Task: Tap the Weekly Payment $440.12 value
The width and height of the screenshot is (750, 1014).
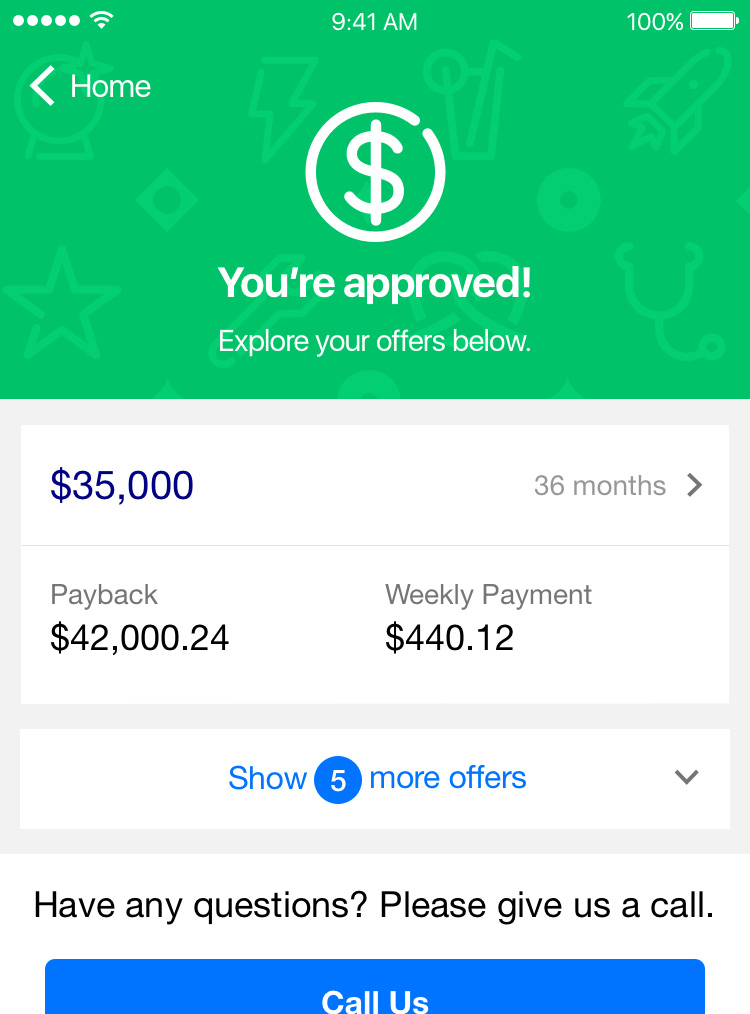Action: pyautogui.click(x=449, y=638)
